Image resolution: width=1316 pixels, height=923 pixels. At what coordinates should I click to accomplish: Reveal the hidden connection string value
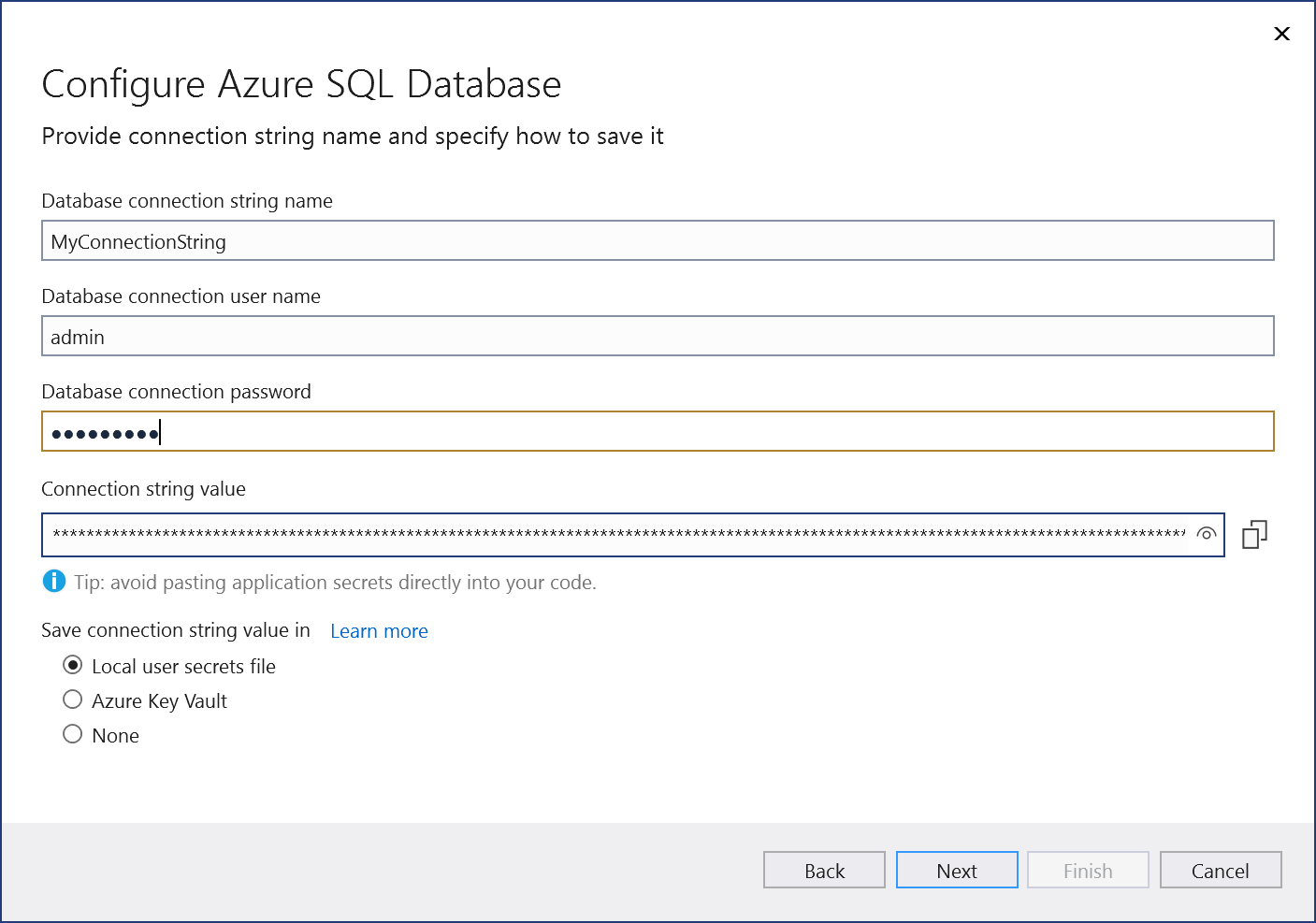1207,534
